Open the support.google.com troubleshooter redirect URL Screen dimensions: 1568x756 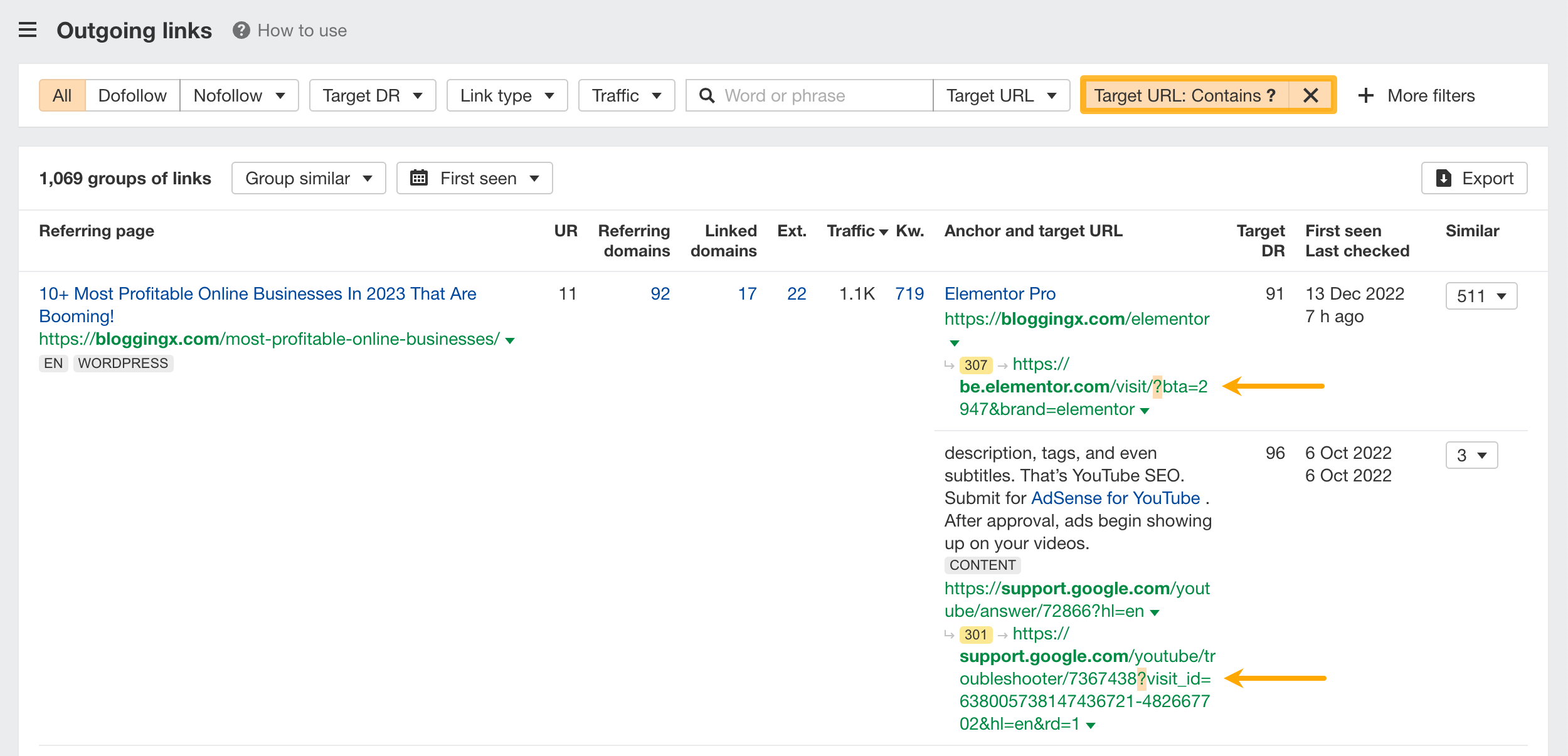pos(1087,679)
